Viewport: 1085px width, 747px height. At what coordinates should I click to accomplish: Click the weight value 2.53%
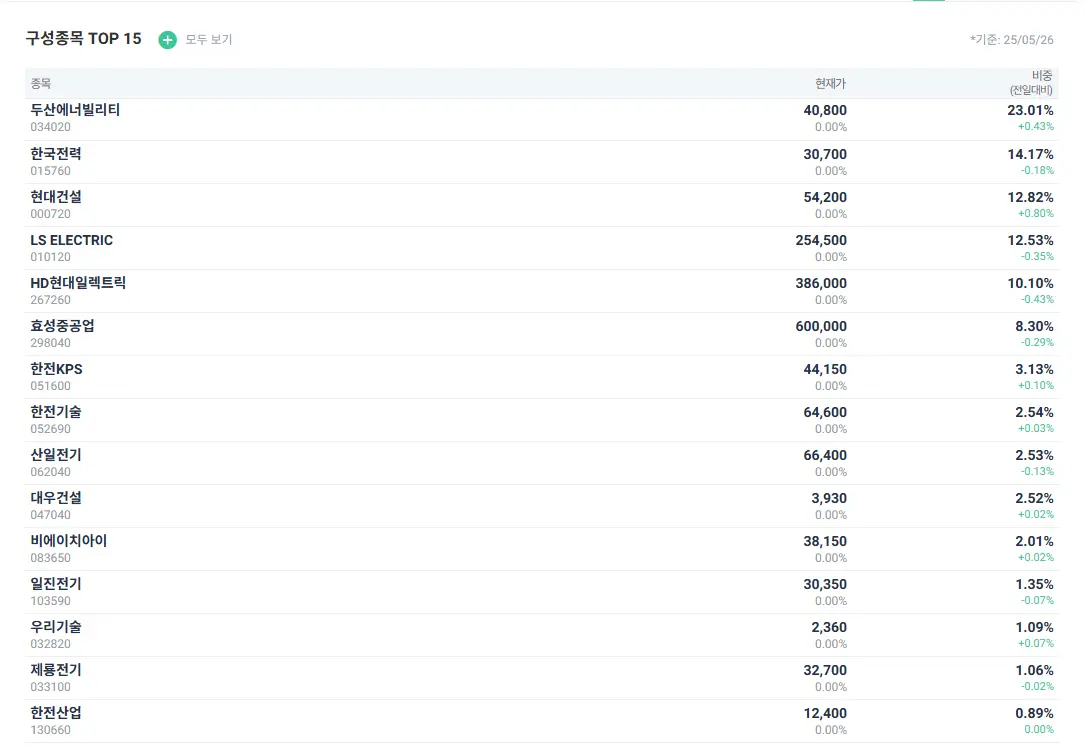pyautogui.click(x=1034, y=455)
